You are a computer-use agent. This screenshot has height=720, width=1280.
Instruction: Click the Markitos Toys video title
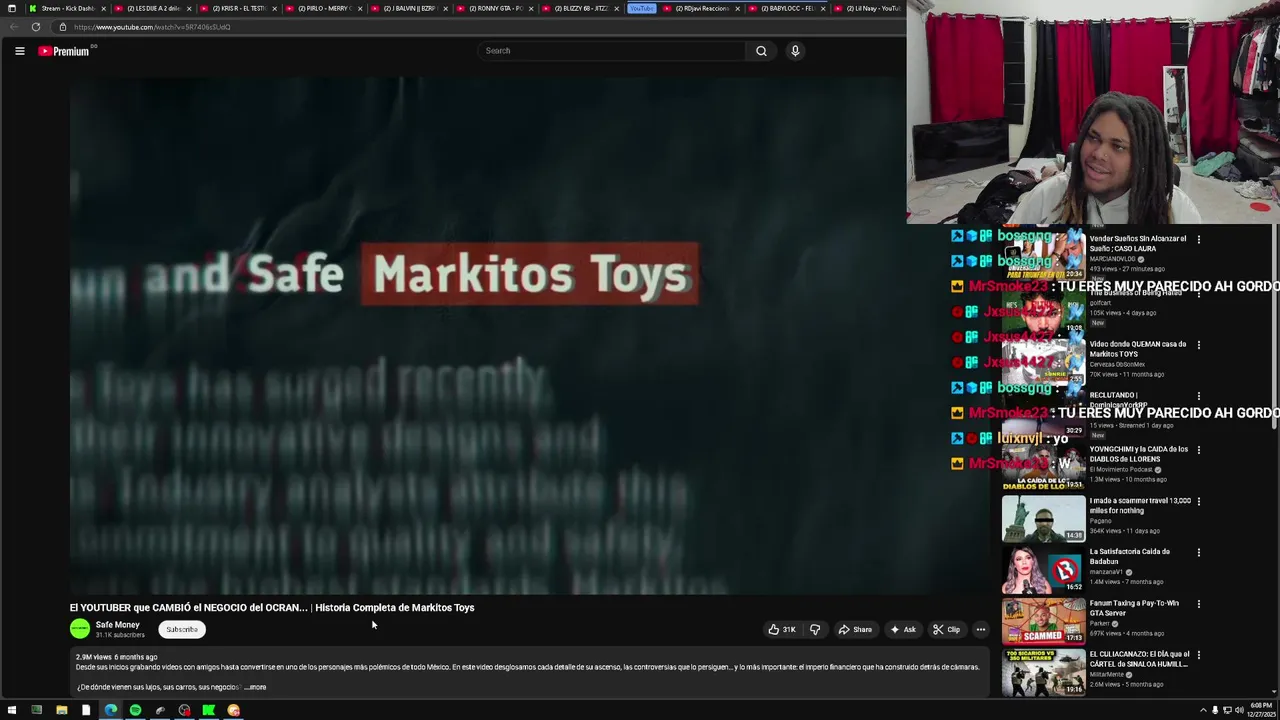click(x=272, y=607)
